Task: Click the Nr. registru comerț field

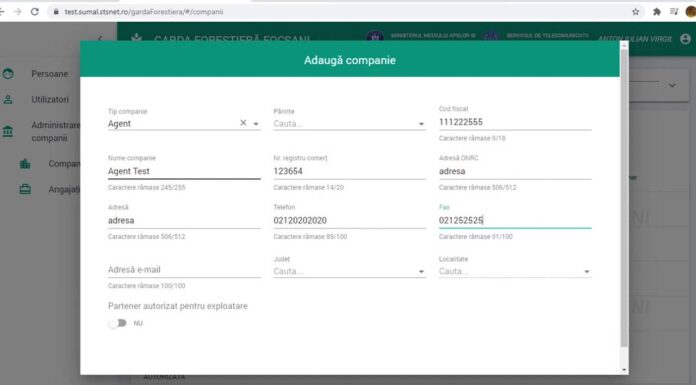Action: (x=350, y=171)
